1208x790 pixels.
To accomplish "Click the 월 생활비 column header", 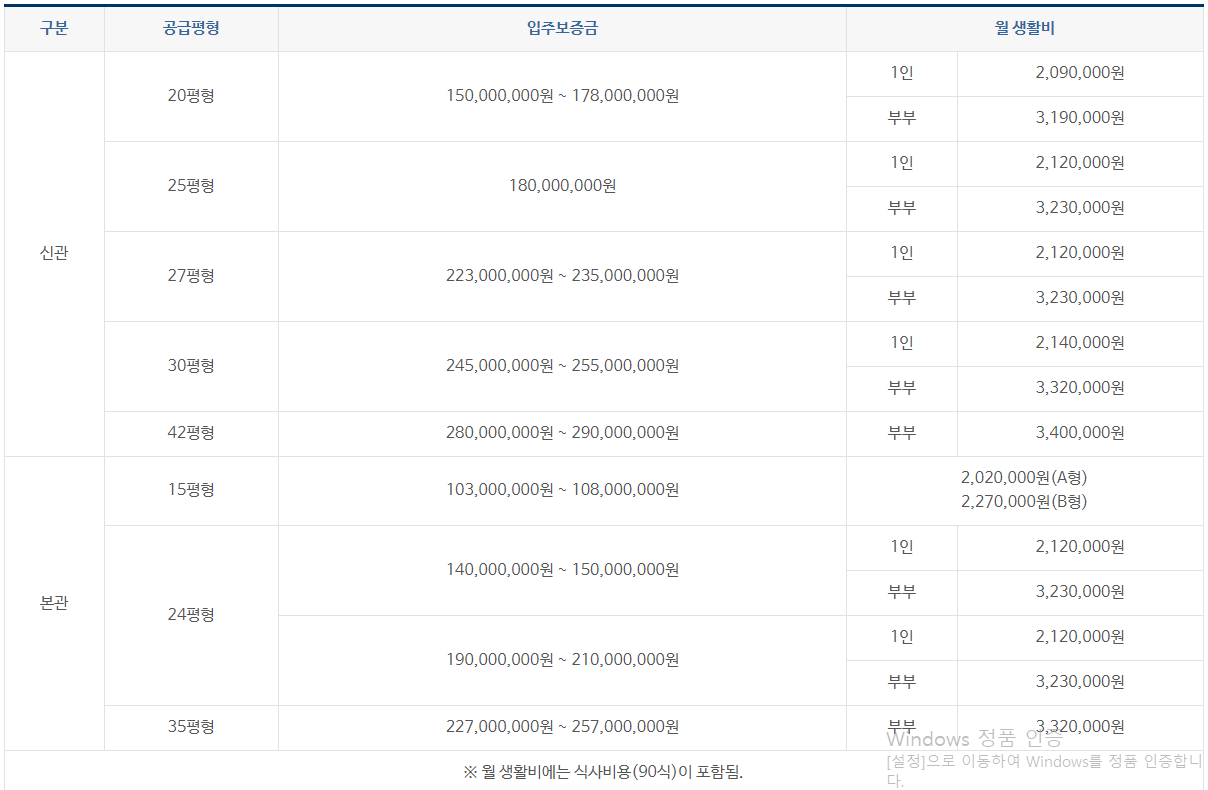I will [x=1025, y=28].
